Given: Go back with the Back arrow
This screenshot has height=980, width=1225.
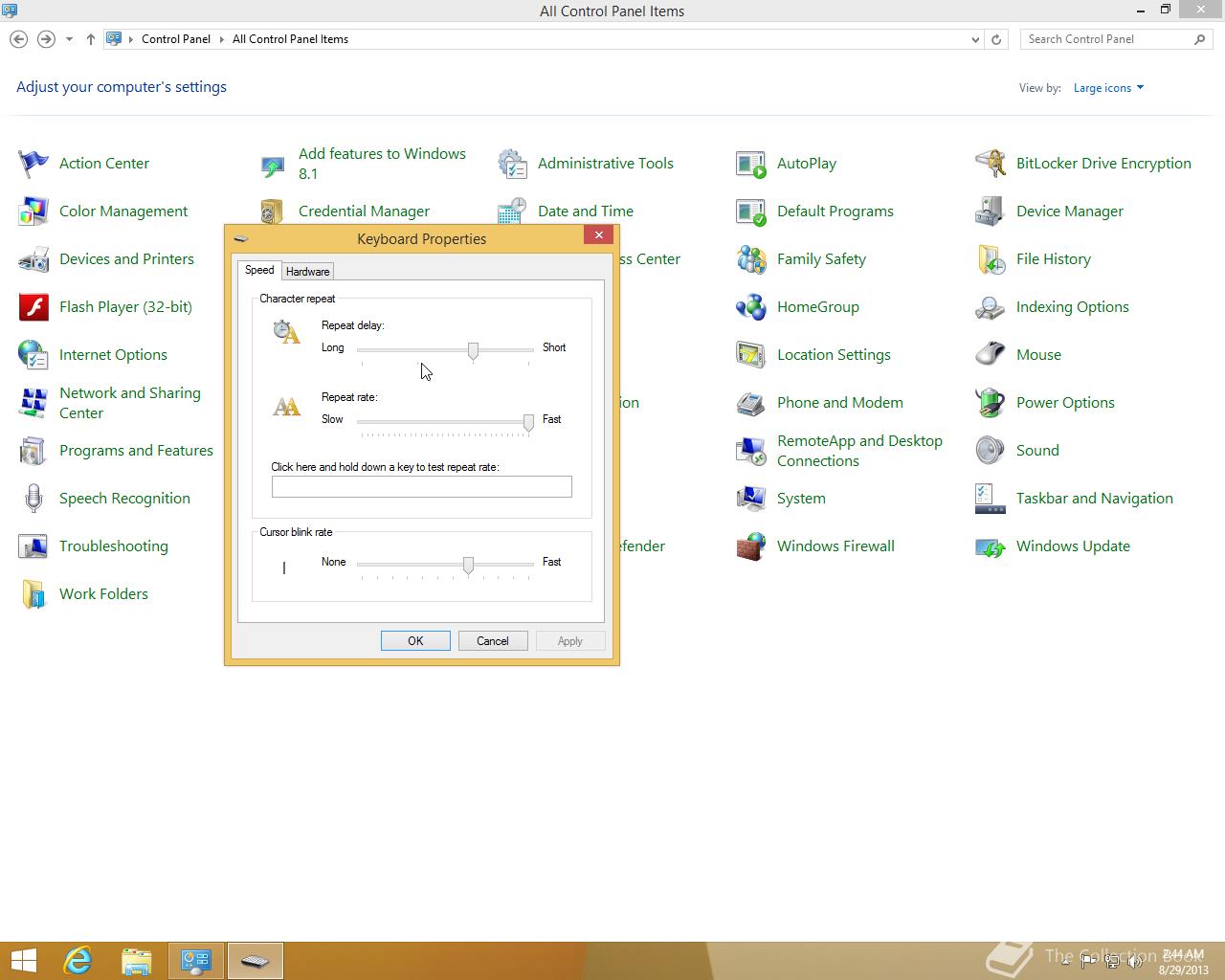Looking at the screenshot, I should 18,39.
